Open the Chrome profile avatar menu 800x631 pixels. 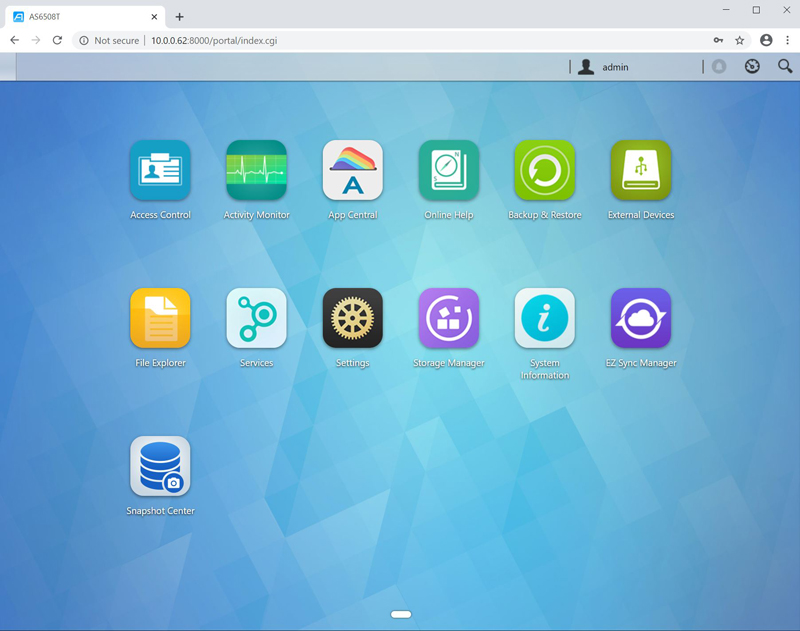click(x=766, y=40)
